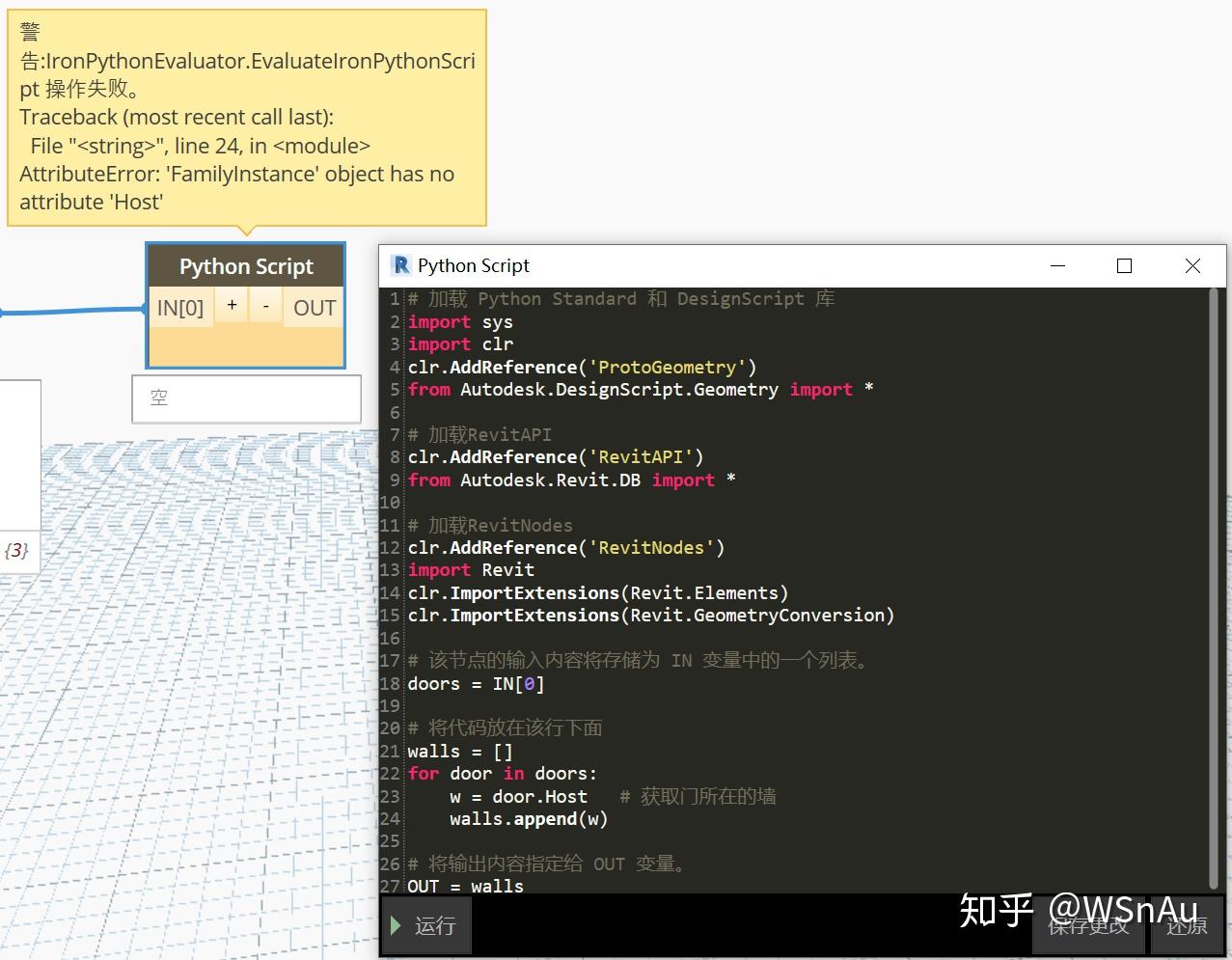The height and width of the screenshot is (960, 1232).
Task: Click the 空 output preview box
Action: tap(246, 398)
